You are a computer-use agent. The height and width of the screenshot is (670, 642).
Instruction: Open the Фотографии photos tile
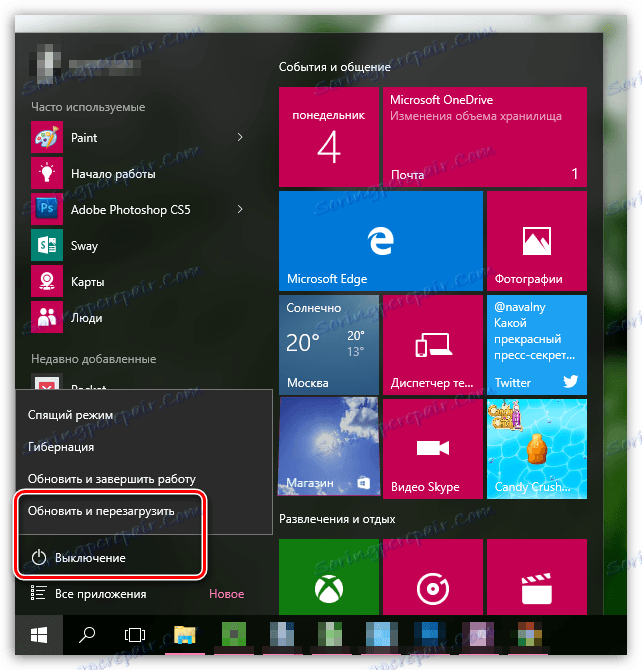(537, 241)
